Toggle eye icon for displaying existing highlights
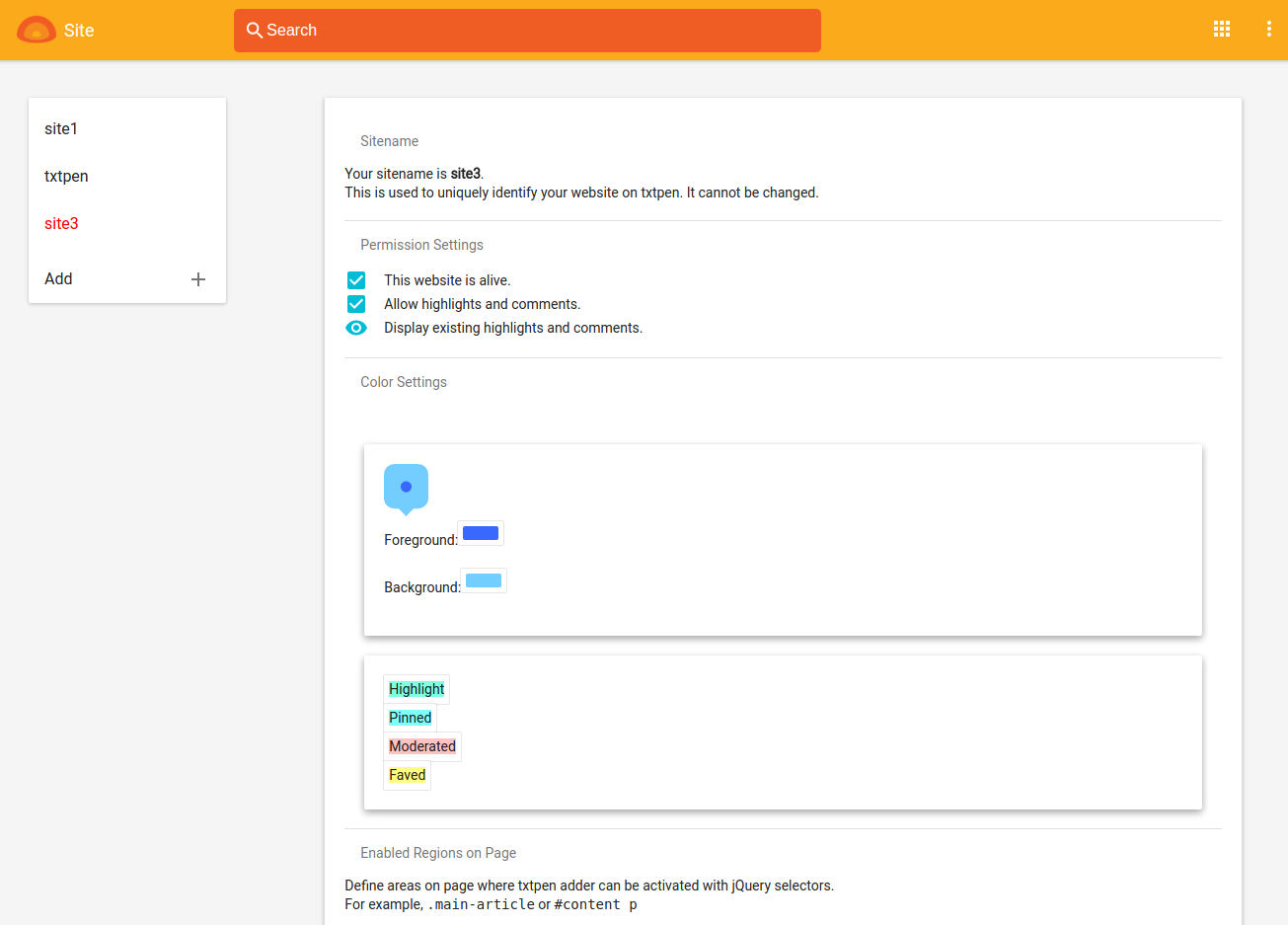 (356, 328)
